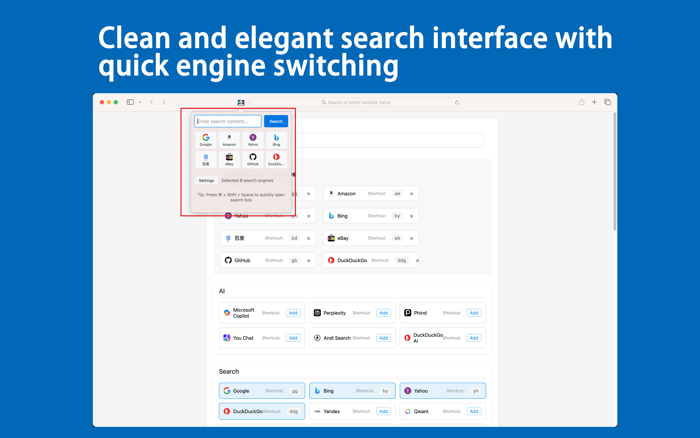Focus the Safari address bar
700x438 pixels.
355,102
